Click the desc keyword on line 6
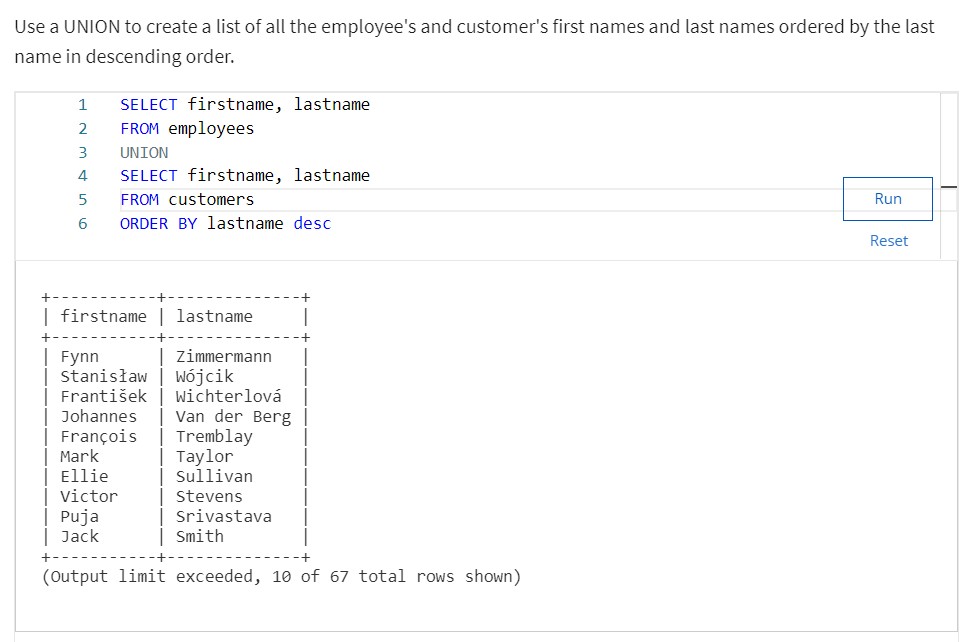Screen dimensions: 967x642 (312, 223)
